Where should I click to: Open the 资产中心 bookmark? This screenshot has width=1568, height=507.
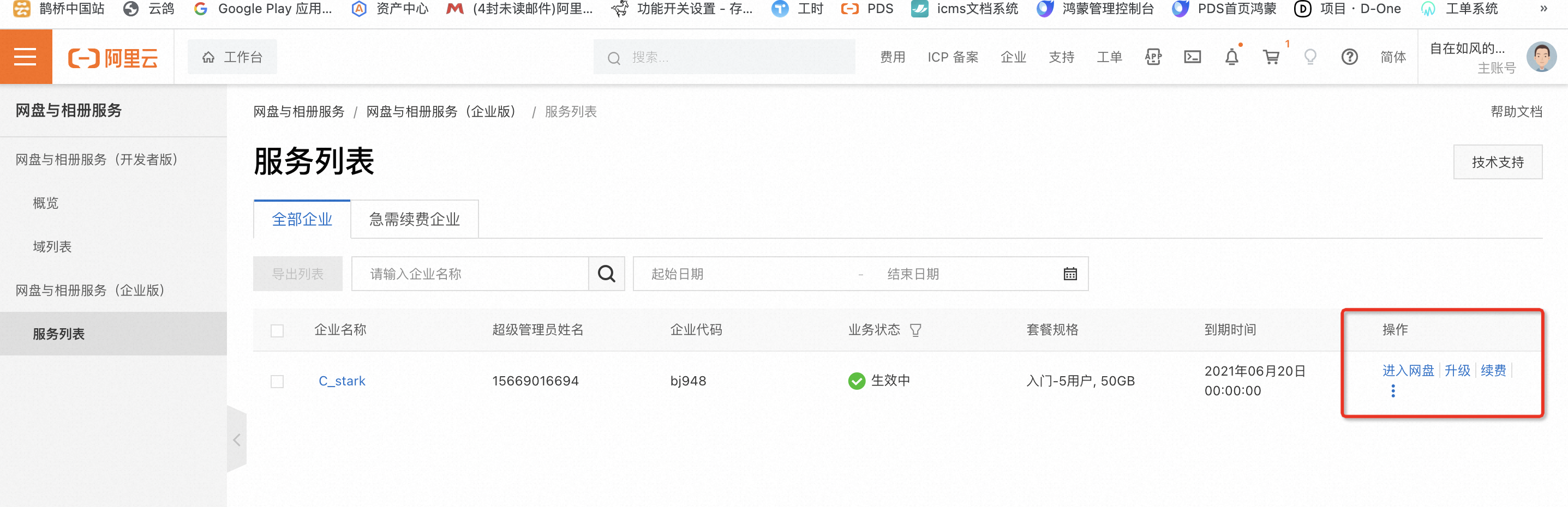pos(390,9)
